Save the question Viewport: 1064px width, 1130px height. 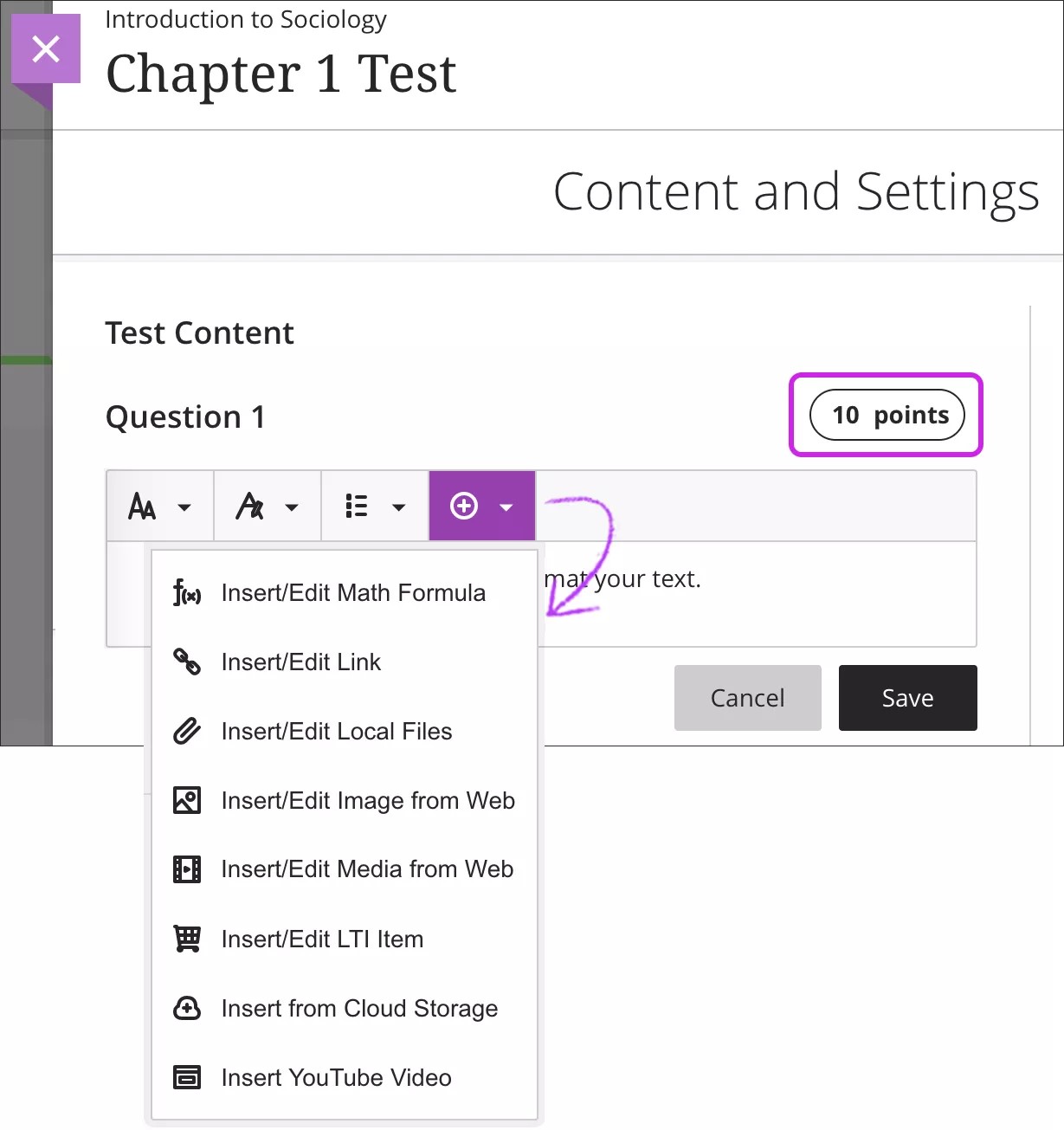tap(907, 697)
